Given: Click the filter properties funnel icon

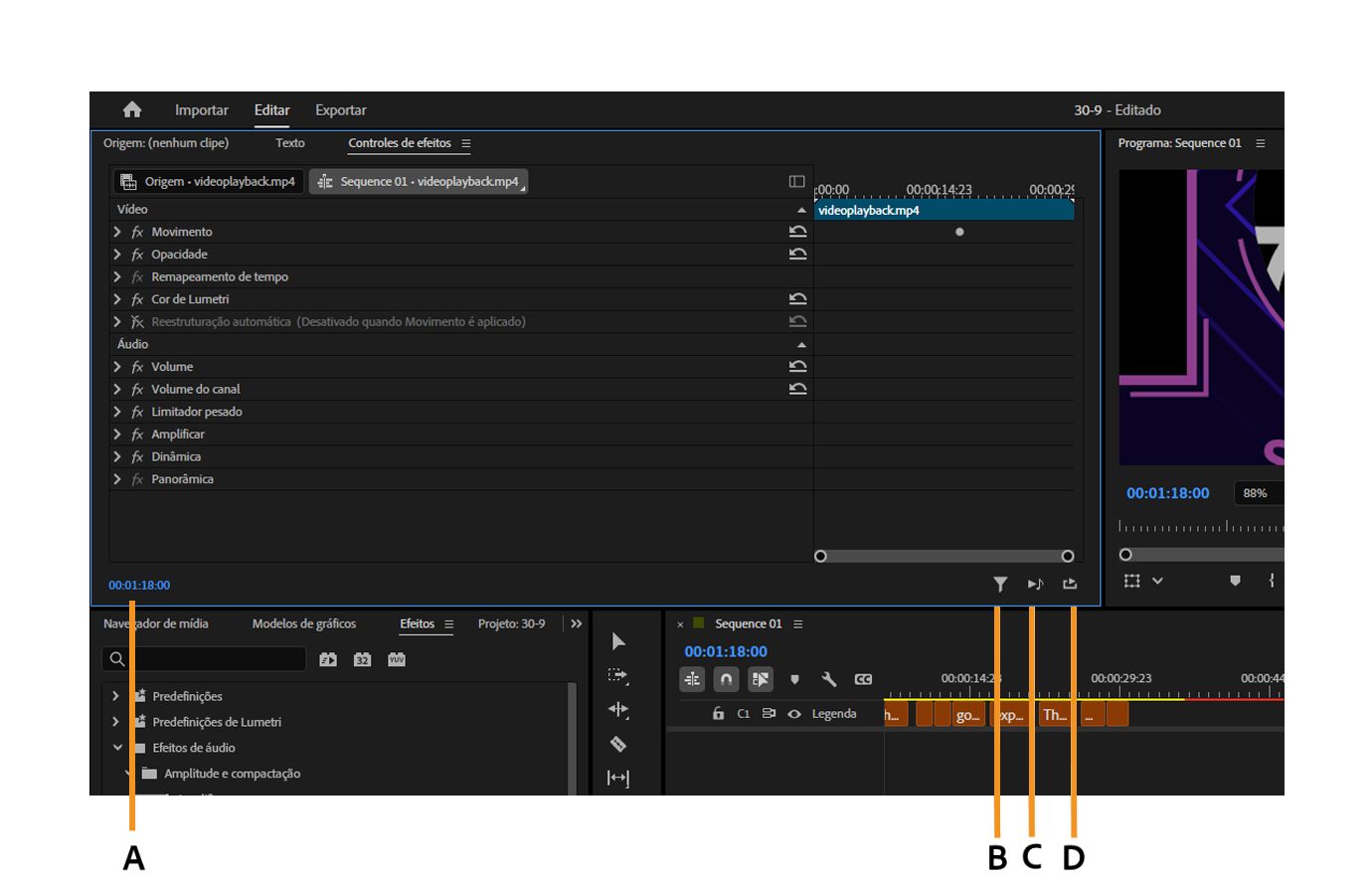Looking at the screenshot, I should 1000,585.
